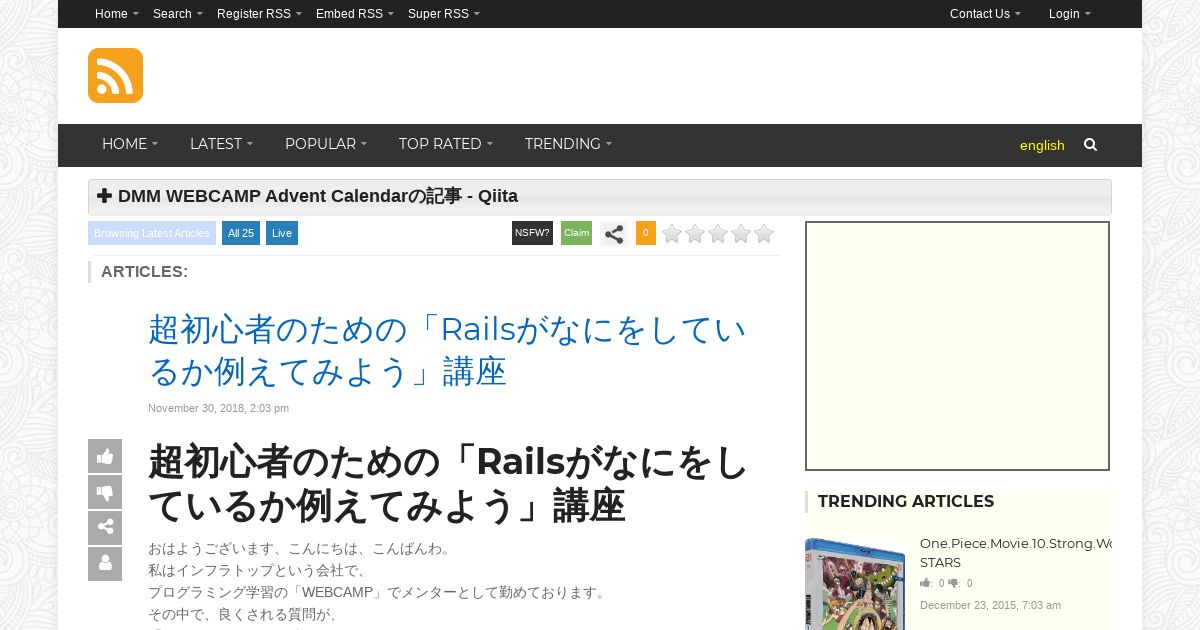Rate the feed one star
This screenshot has width=1200, height=630.
pyautogui.click(x=672, y=234)
